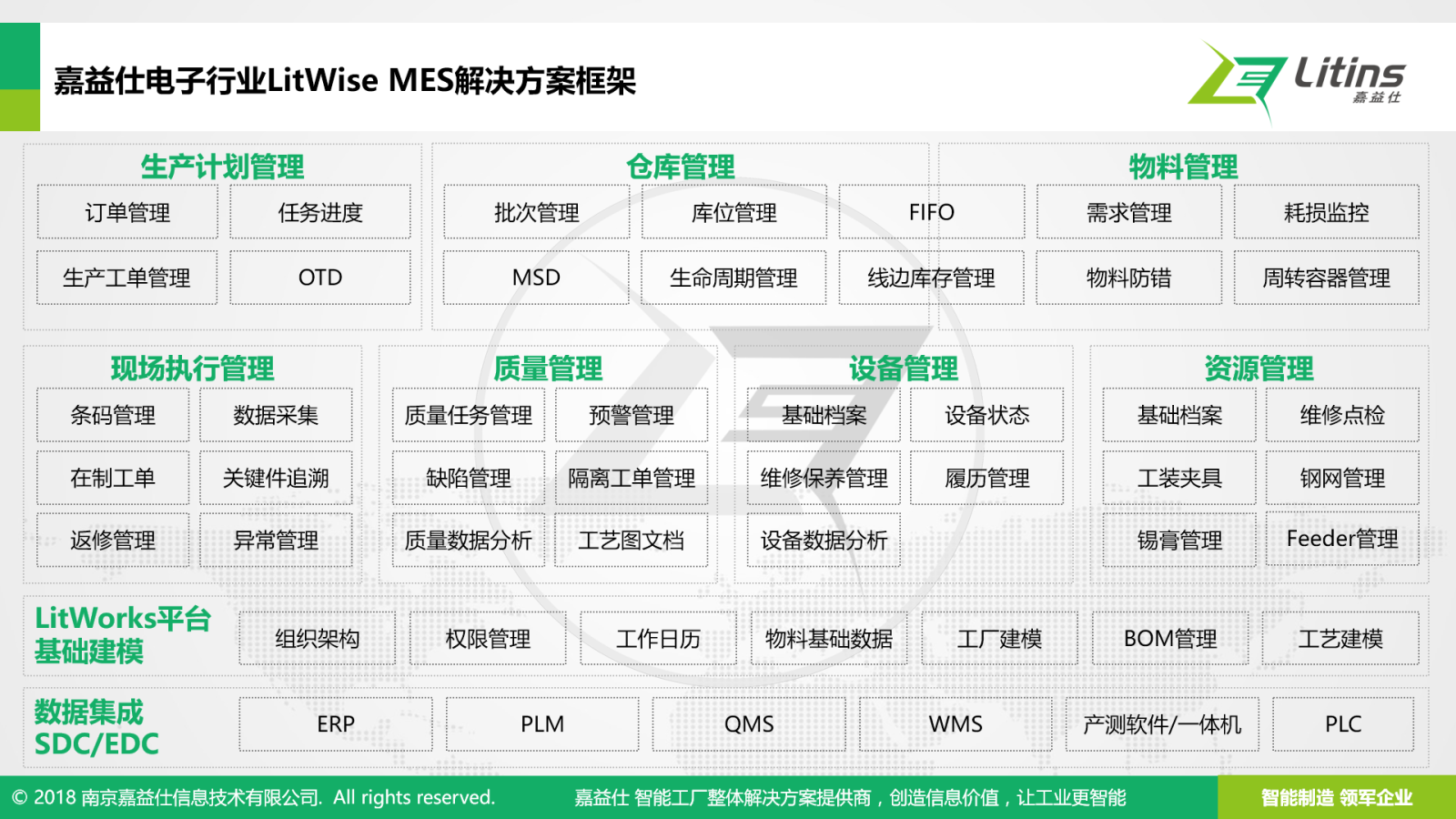The width and height of the screenshot is (1456, 819).
Task: Click the 关键件追溯 box
Action: coord(276,478)
